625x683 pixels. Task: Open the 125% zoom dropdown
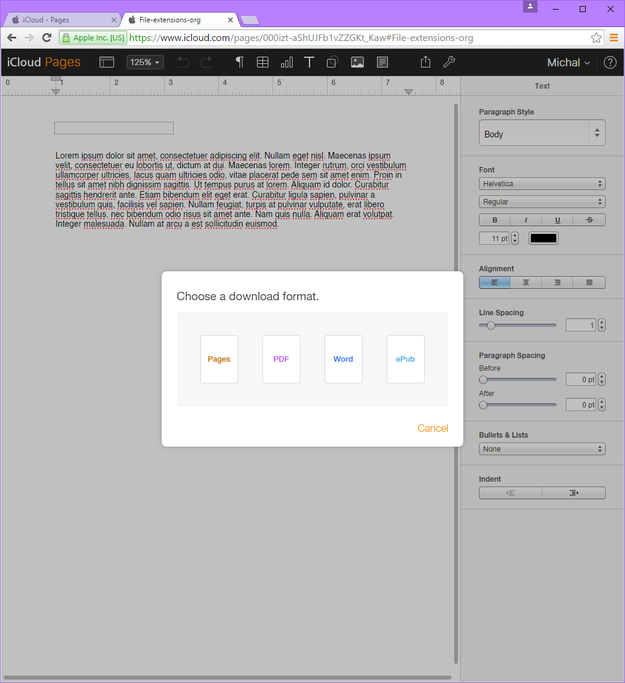(x=145, y=62)
